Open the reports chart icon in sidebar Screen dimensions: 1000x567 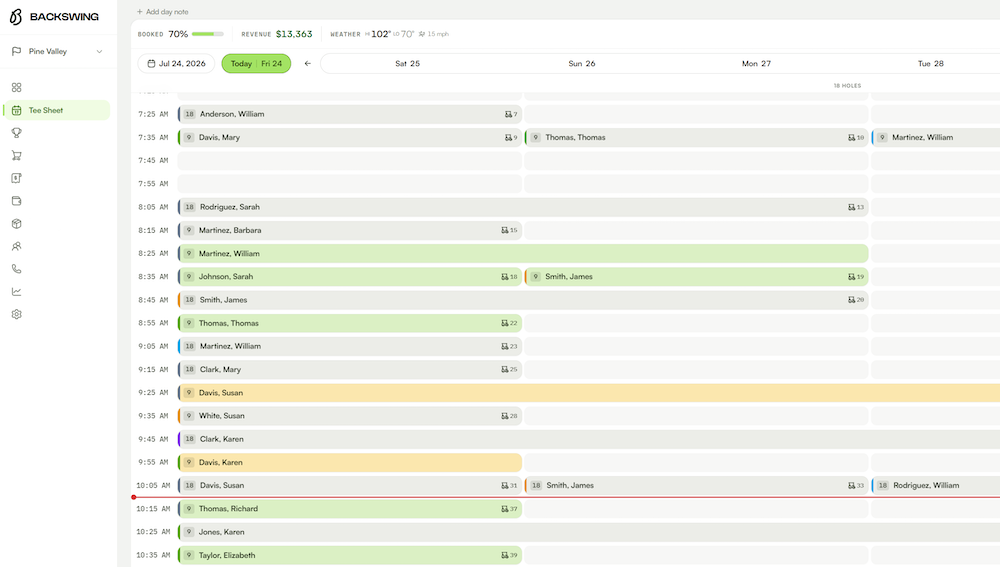tap(17, 291)
